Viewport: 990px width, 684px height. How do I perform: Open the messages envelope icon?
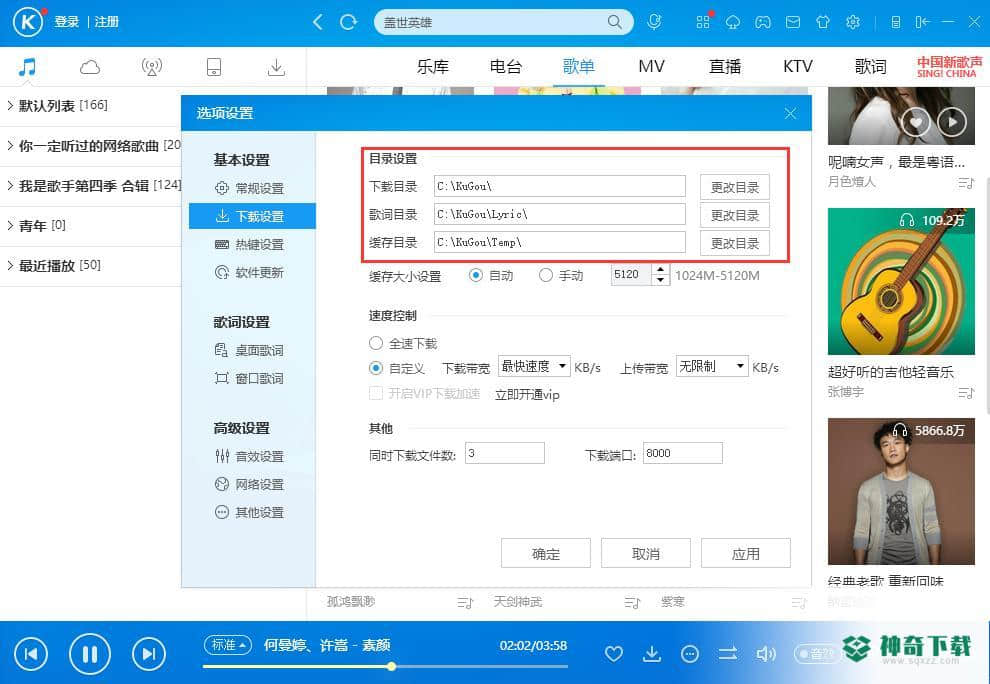click(792, 22)
